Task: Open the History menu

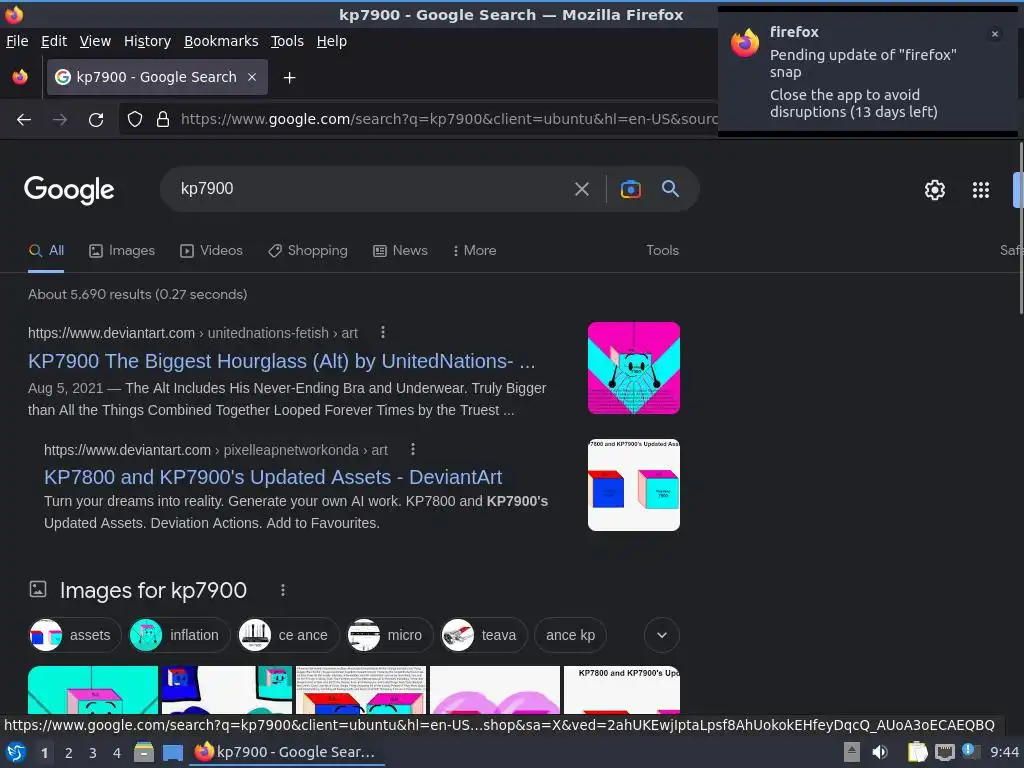Action: point(147,41)
